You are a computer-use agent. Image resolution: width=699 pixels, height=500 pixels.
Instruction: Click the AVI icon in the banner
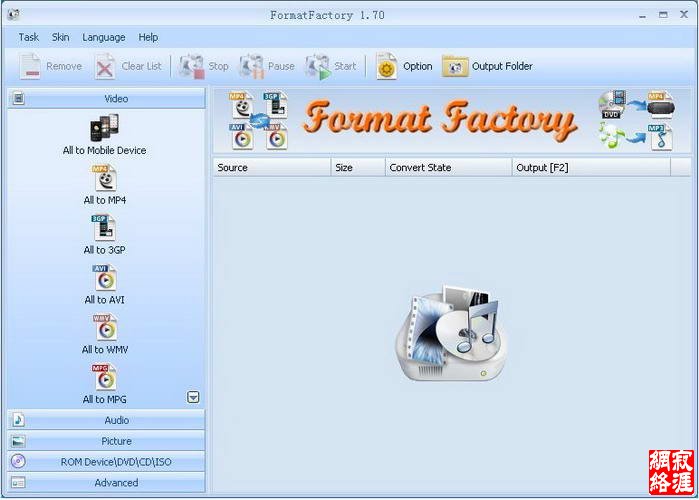coord(242,136)
